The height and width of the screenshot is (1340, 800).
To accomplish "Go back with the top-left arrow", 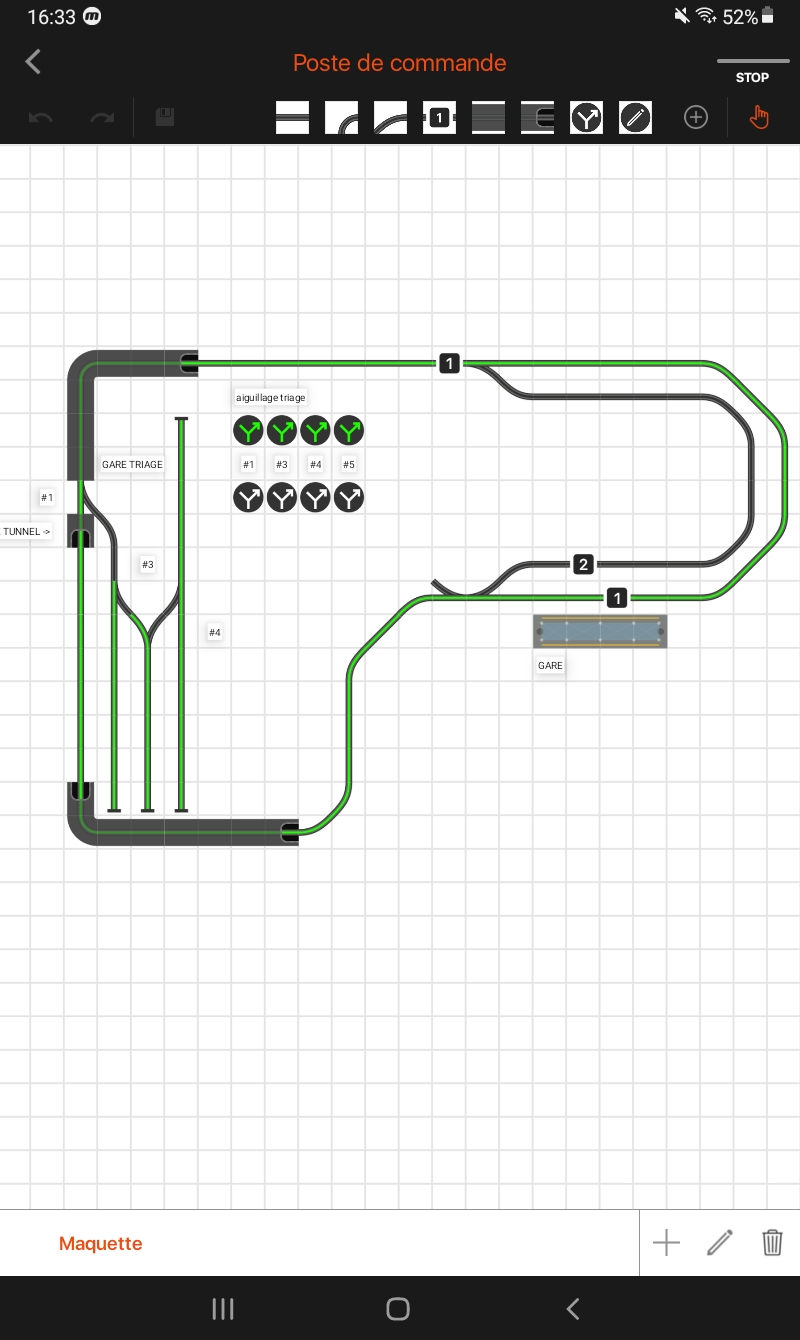I will point(33,62).
